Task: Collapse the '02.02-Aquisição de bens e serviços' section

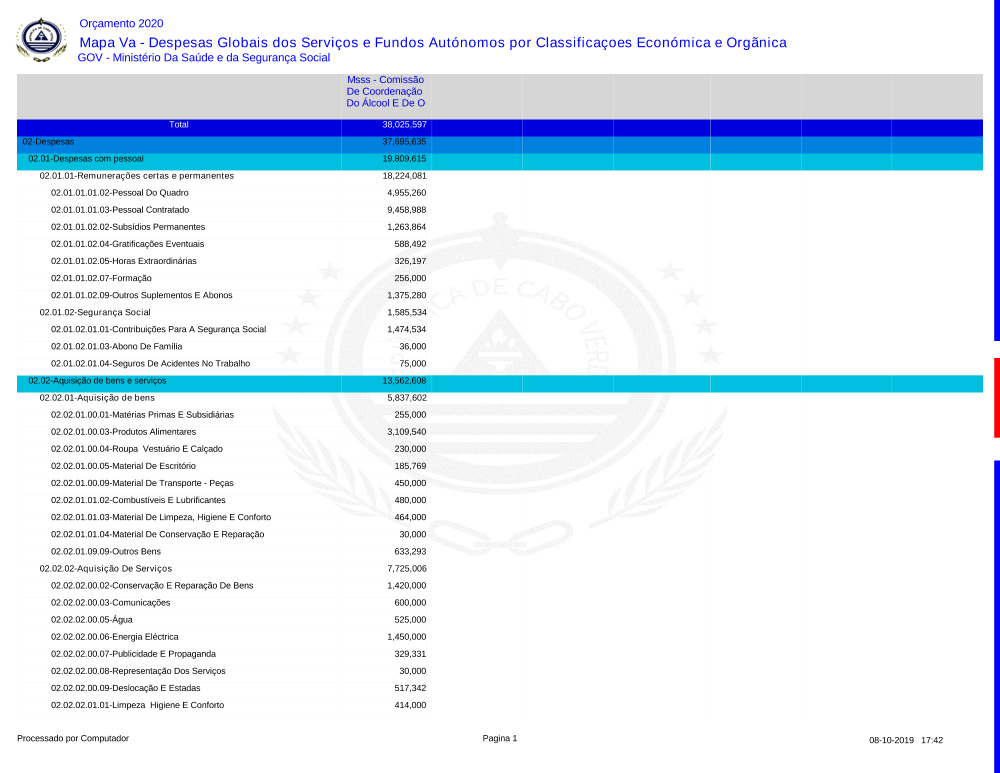Action: [x=97, y=381]
